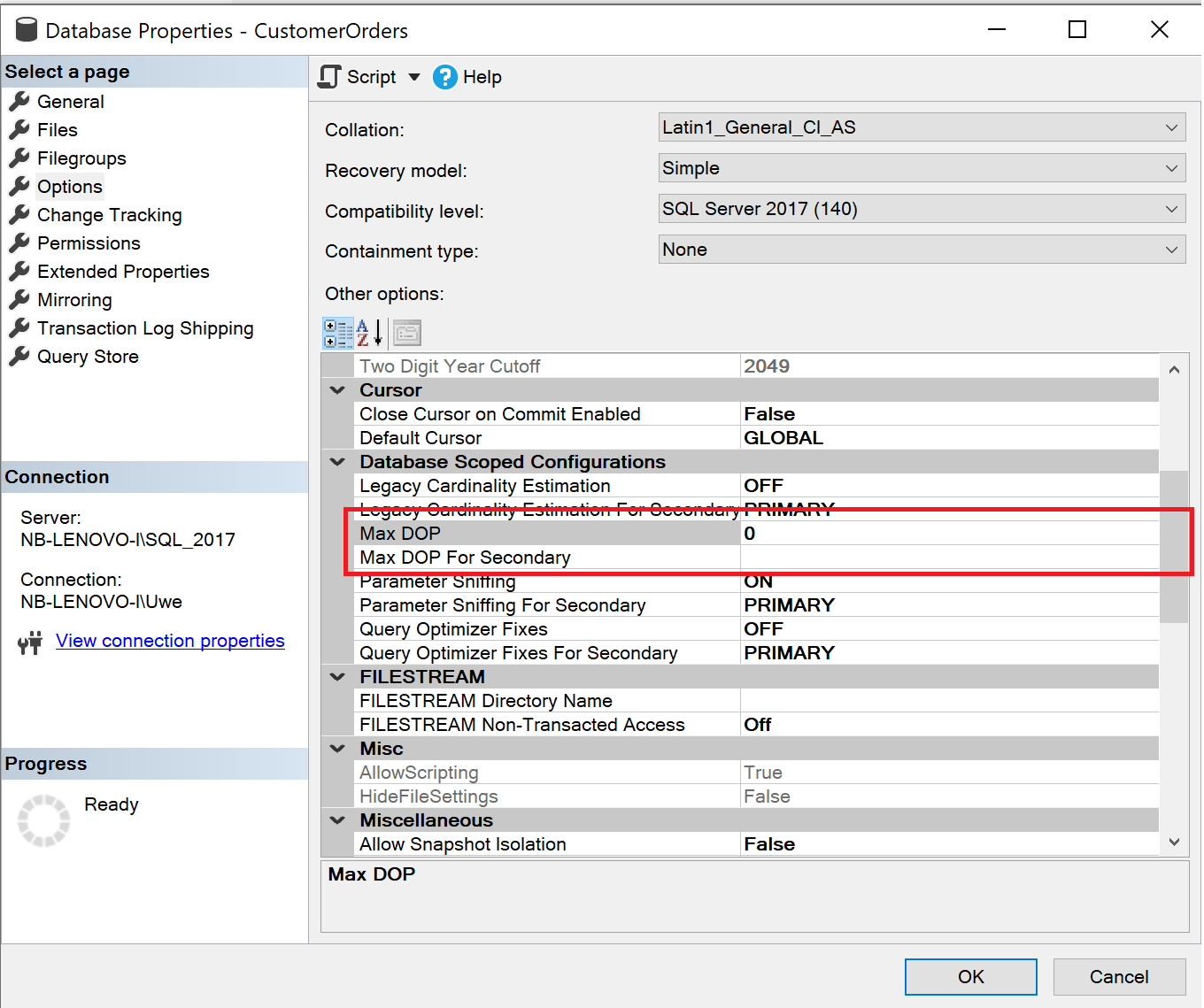
Task: Expand the Compatibility level dropdown
Action: tap(1172, 209)
